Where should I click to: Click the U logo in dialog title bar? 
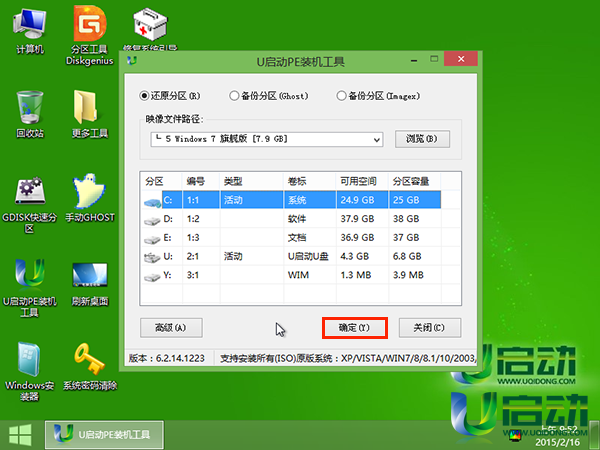132,60
